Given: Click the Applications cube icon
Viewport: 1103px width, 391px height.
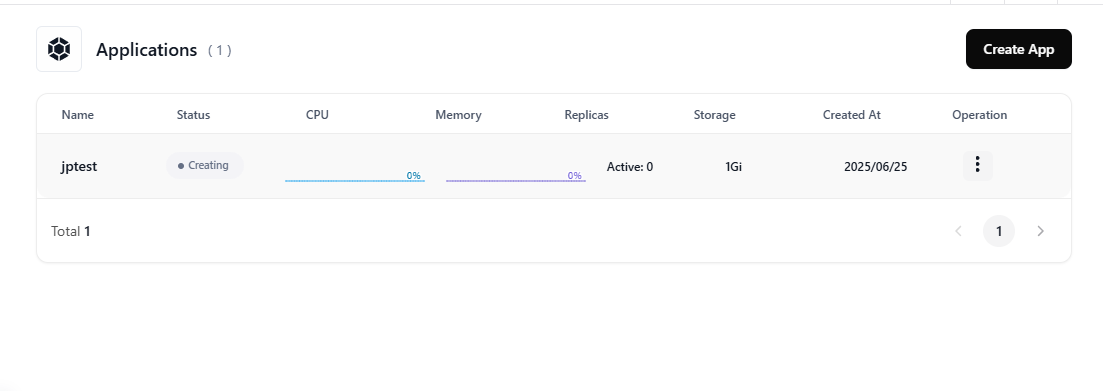Looking at the screenshot, I should point(59,49).
